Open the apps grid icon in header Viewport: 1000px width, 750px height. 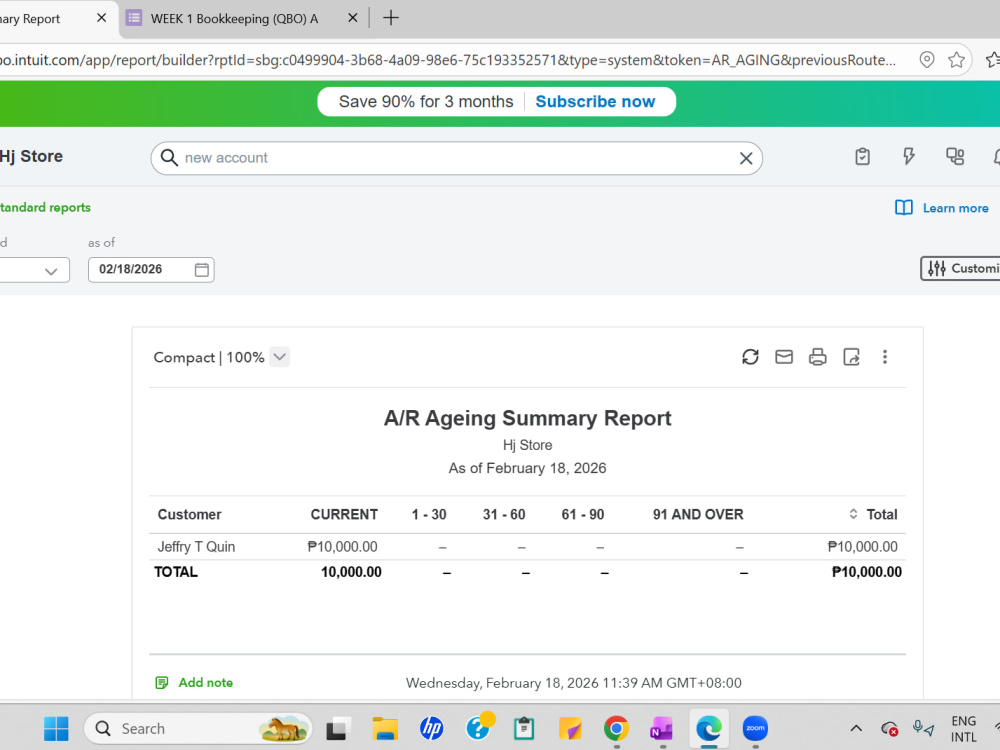pyautogui.click(x=955, y=157)
